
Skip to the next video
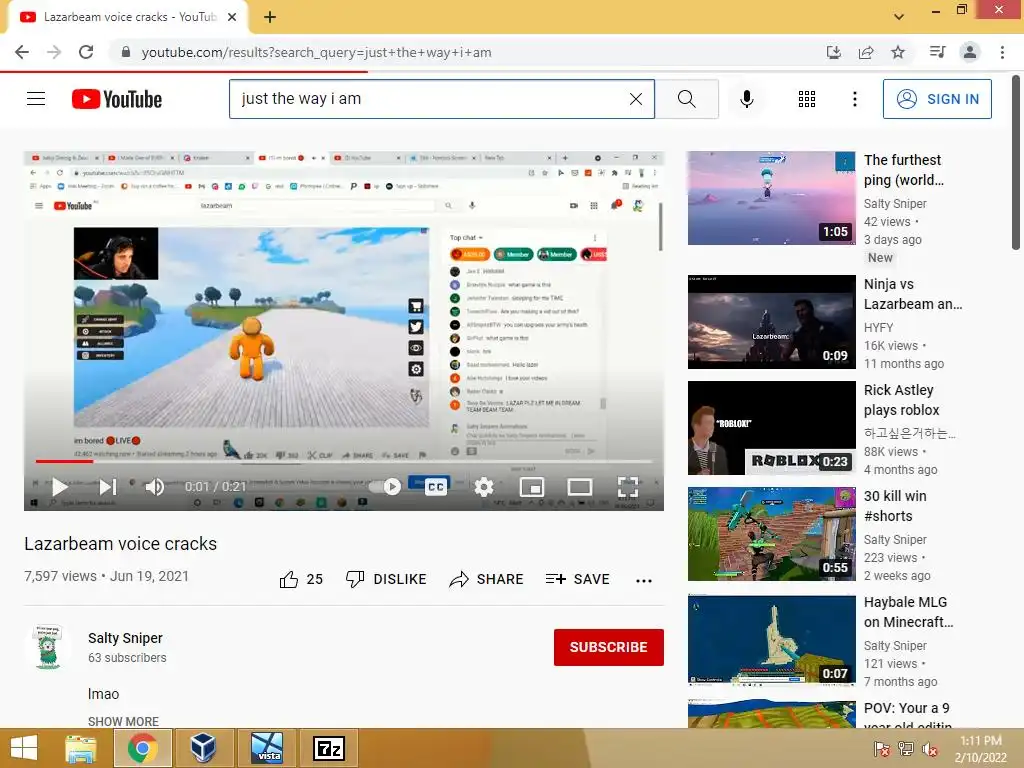coord(108,487)
